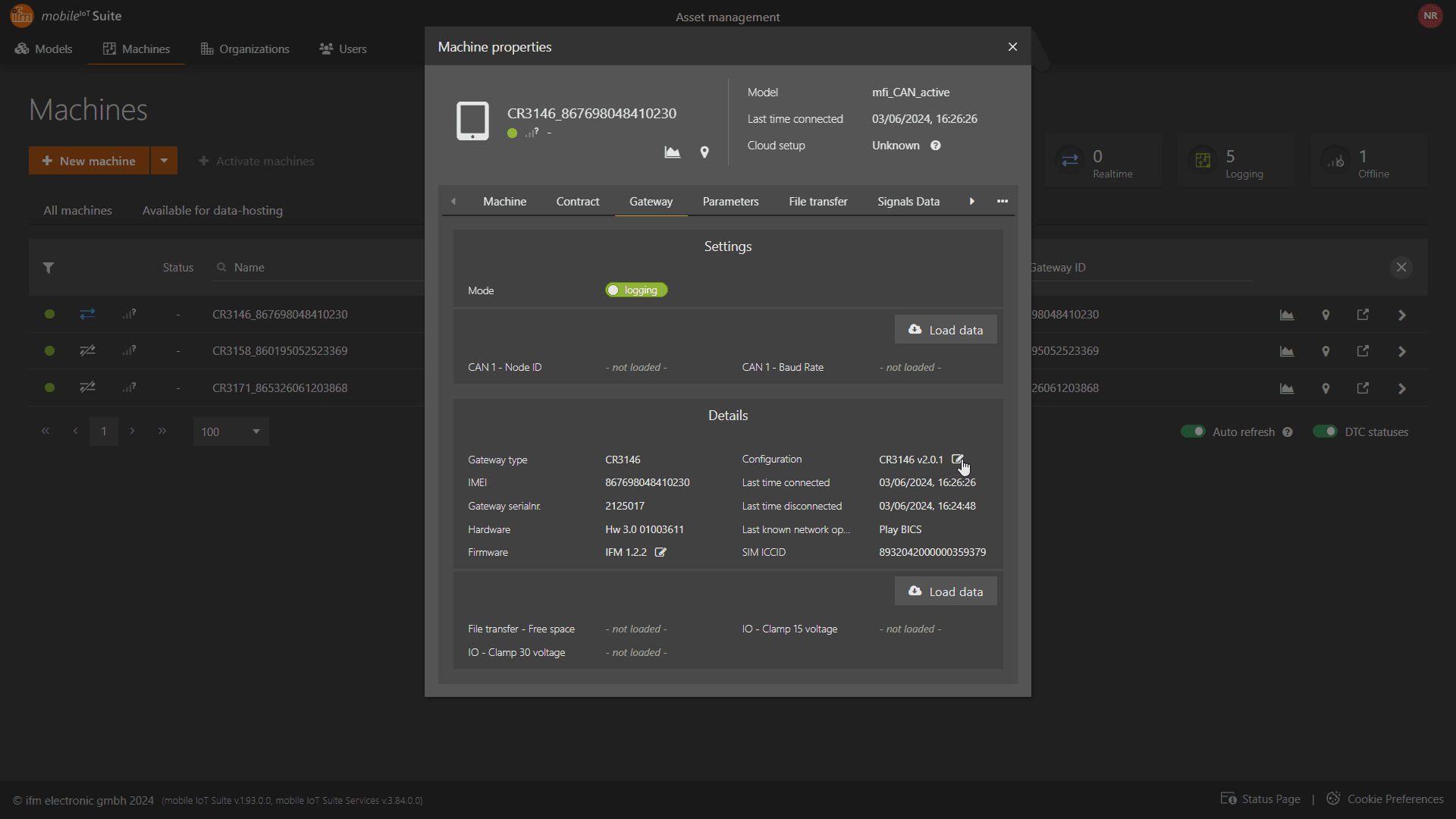Screen dimensions: 1456x819
Task: Click the edit Configuration pencil icon
Action: point(957,460)
